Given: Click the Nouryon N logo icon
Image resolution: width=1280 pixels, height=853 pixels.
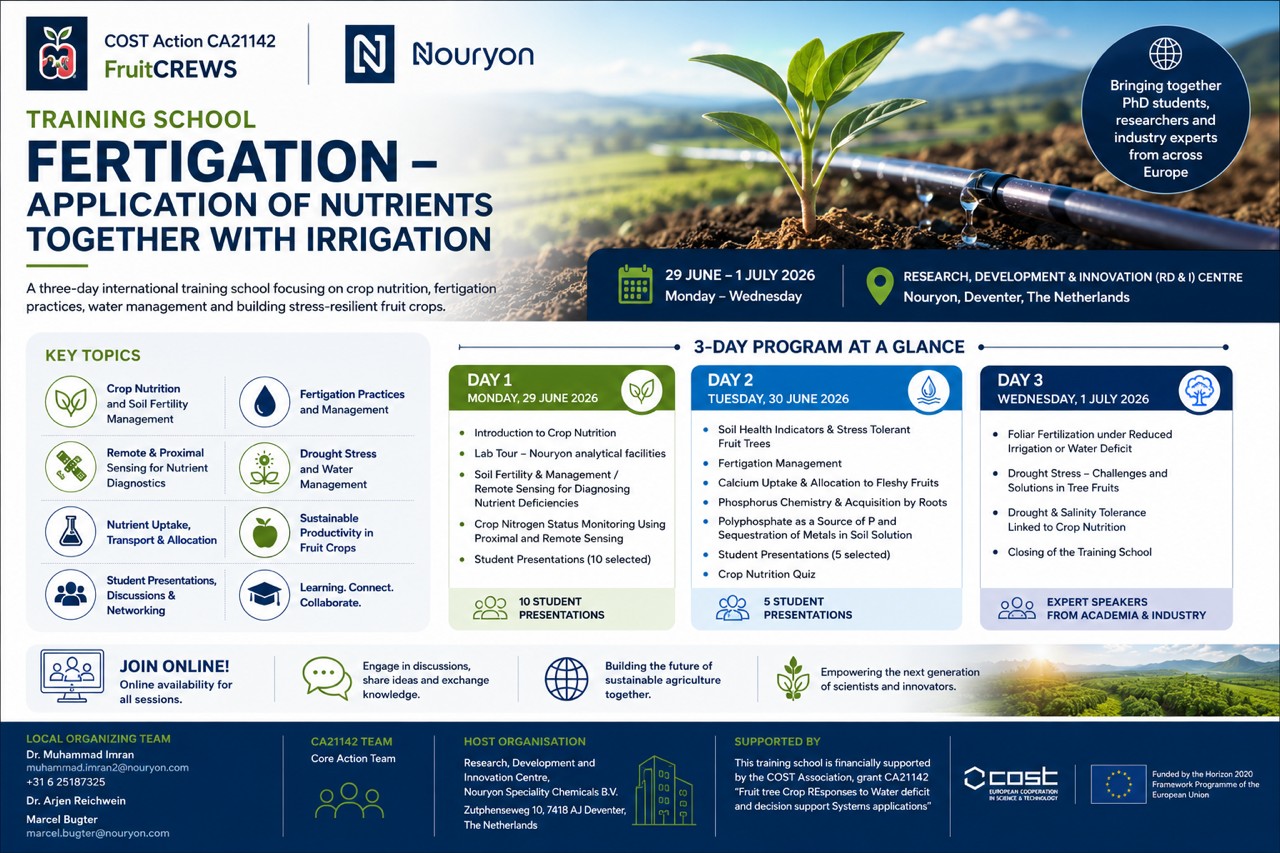Looking at the screenshot, I should point(369,54).
